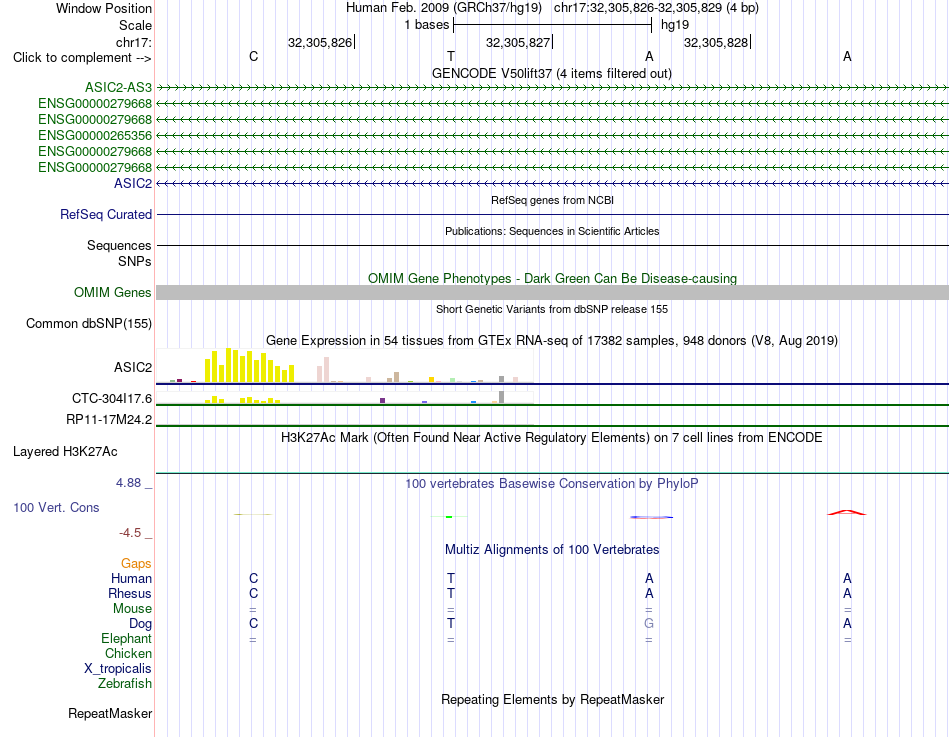This screenshot has height=737, width=950.
Task: Click 'Short Genetic Variants from dbSNP release 155' title
Action: pos(552,309)
